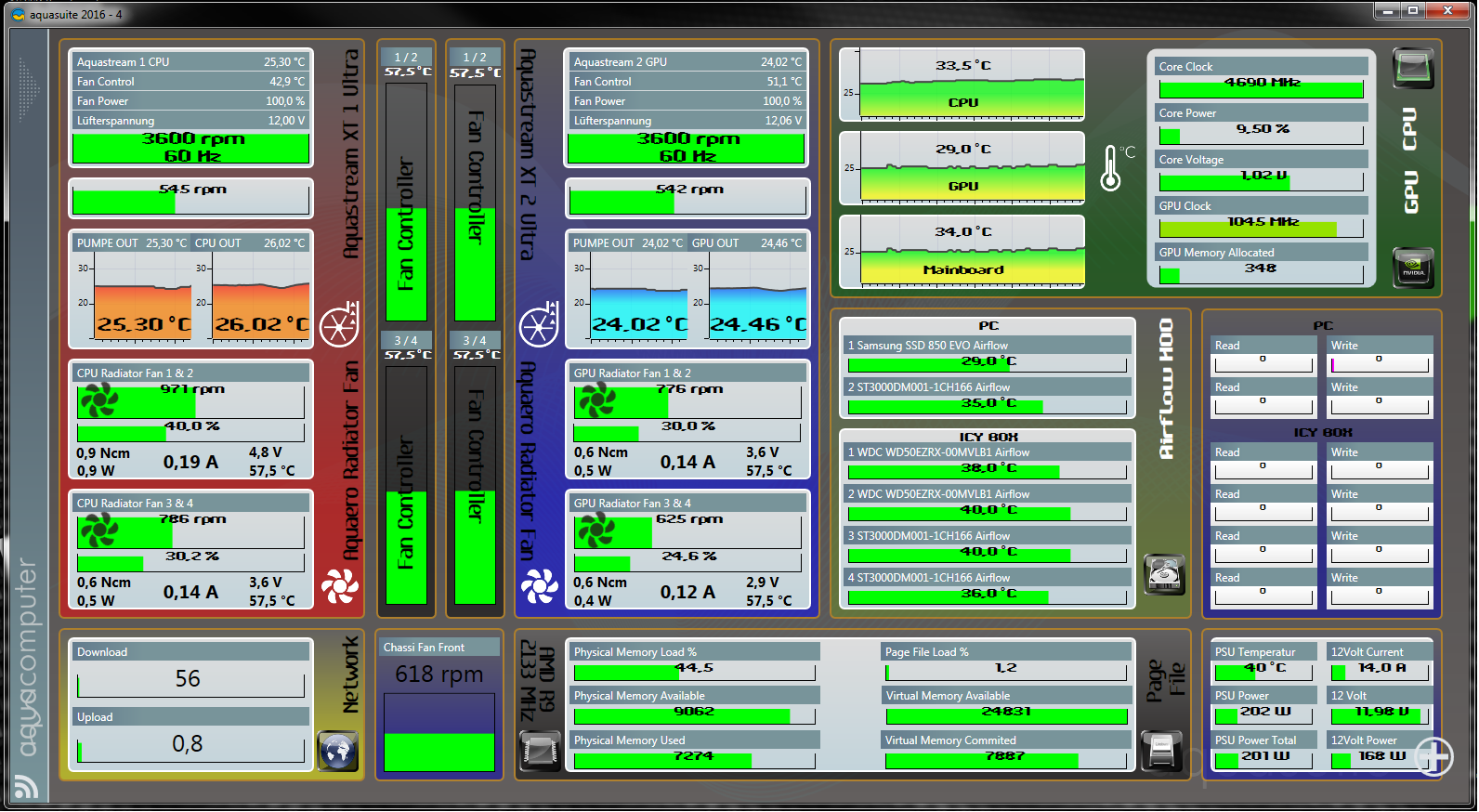Click the white fan icon in red panel
The height and width of the screenshot is (812, 1479).
(339, 585)
